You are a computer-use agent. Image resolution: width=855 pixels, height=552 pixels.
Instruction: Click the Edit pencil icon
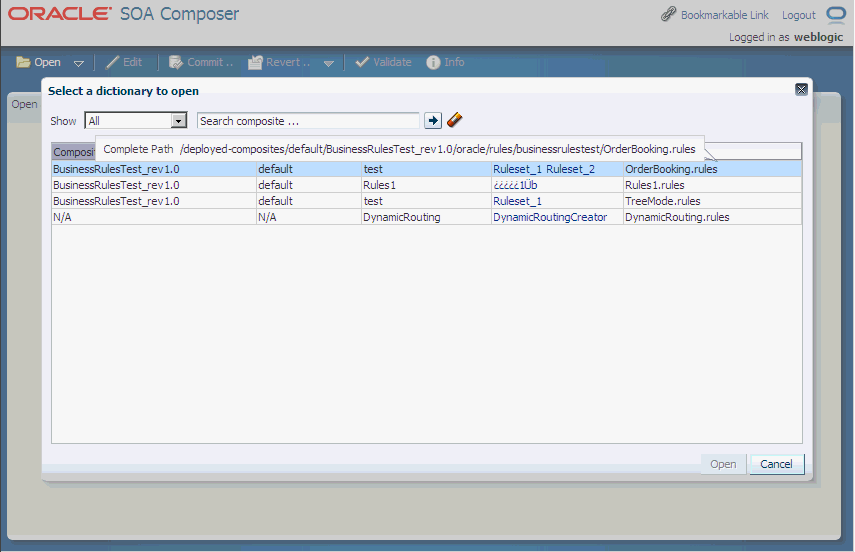tap(112, 62)
